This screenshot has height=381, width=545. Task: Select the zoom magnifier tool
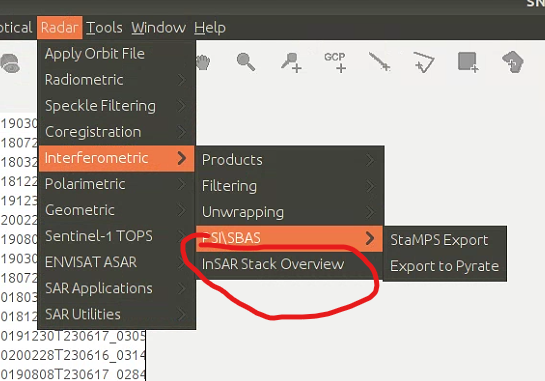(246, 62)
